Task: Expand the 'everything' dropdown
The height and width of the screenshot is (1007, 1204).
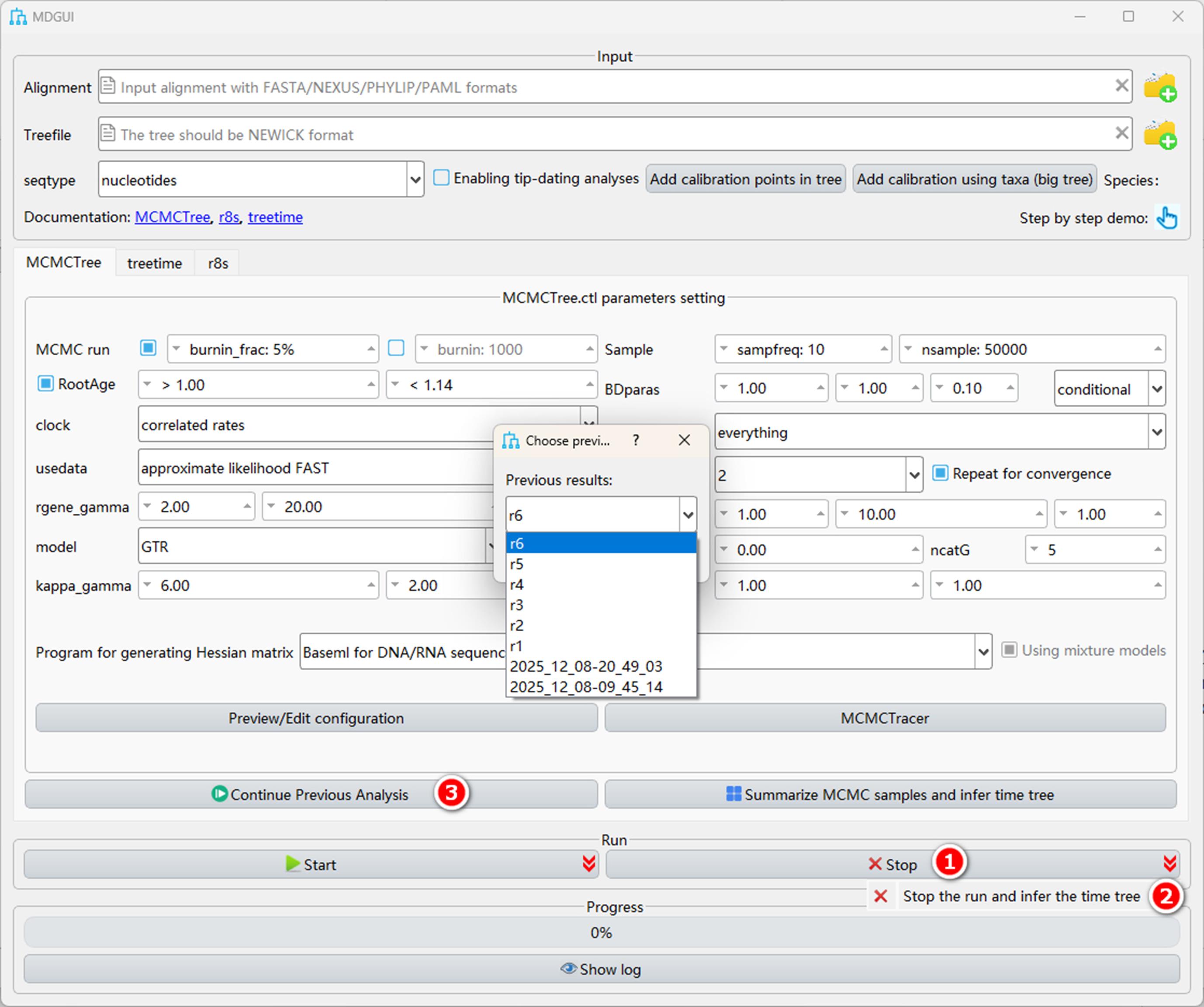Action: point(1157,432)
